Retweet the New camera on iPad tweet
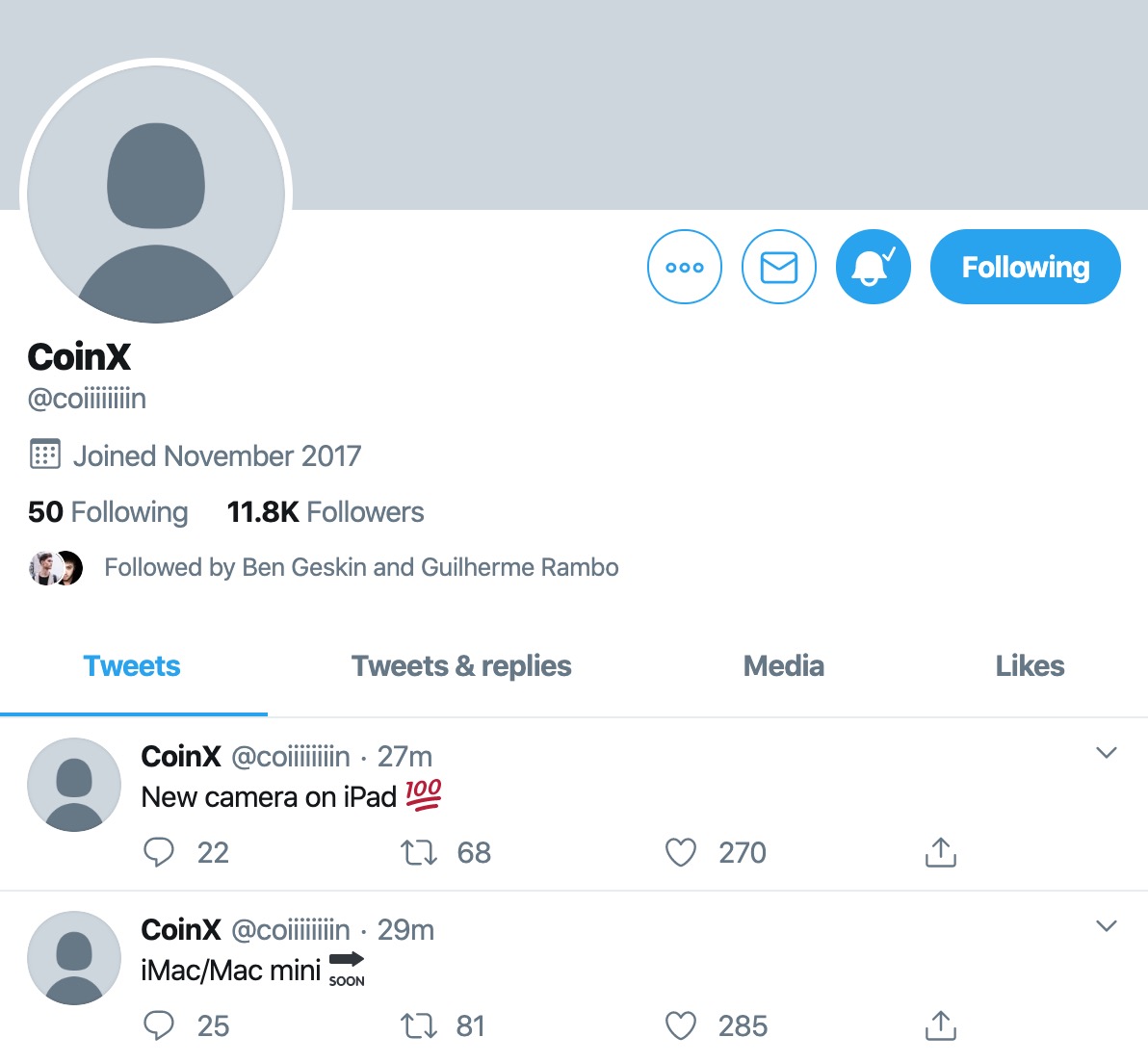 [x=419, y=852]
